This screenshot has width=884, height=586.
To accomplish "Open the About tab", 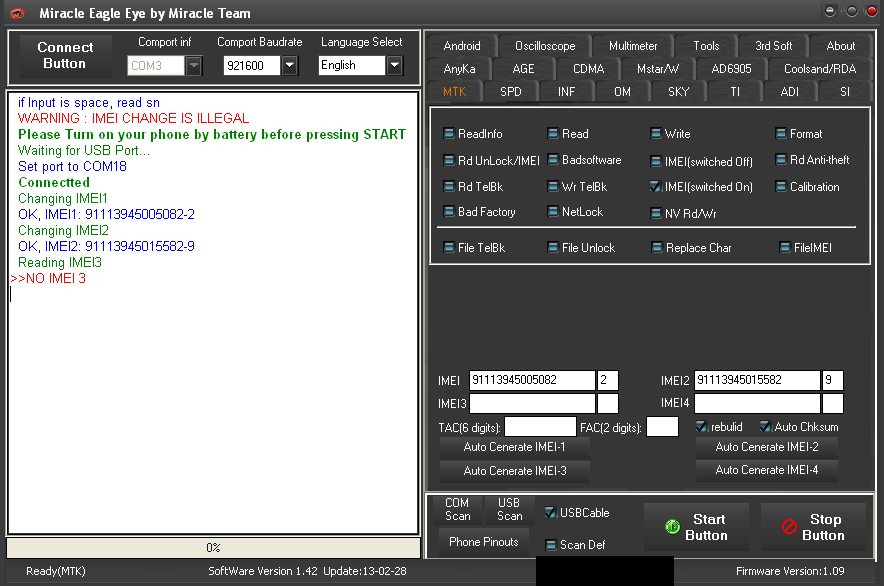I will tap(841, 46).
